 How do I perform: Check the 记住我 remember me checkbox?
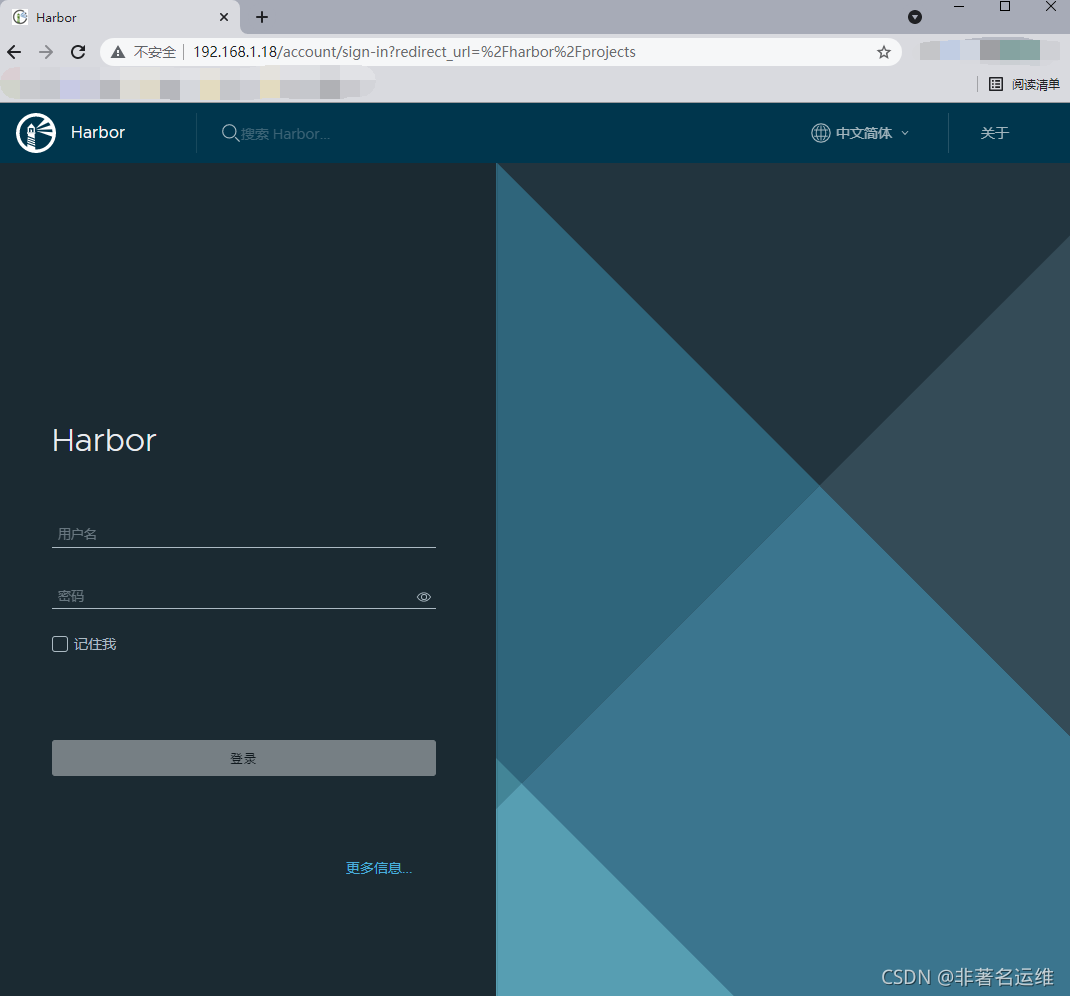(60, 644)
